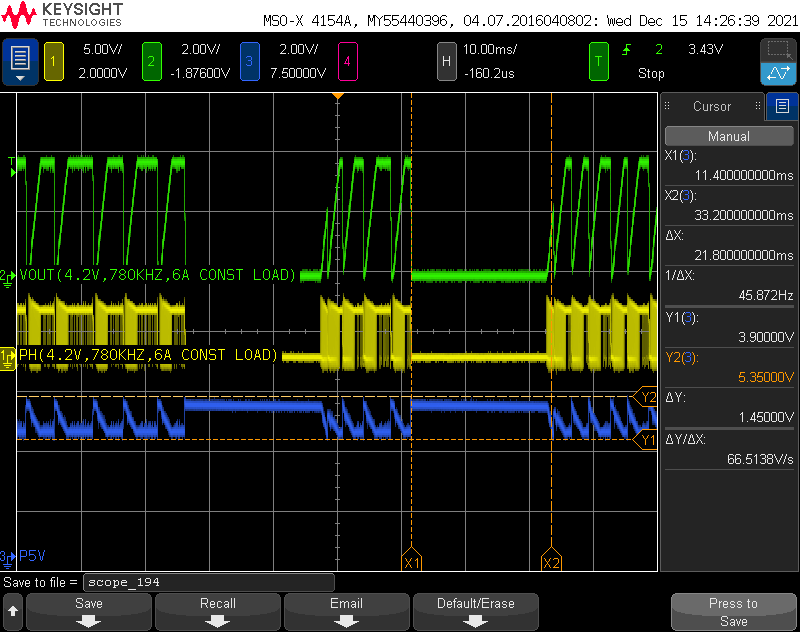800x632 pixels.
Task: Click the X1 cursor marker handle
Action: pos(412,559)
